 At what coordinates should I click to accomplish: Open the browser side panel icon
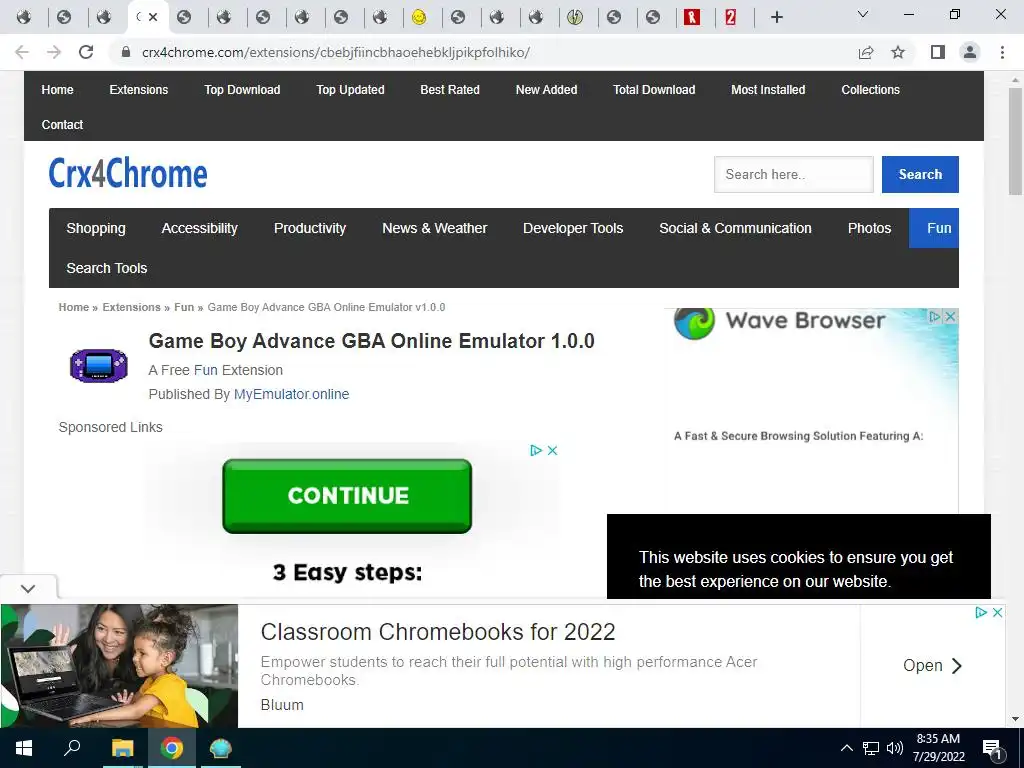pyautogui.click(x=938, y=52)
